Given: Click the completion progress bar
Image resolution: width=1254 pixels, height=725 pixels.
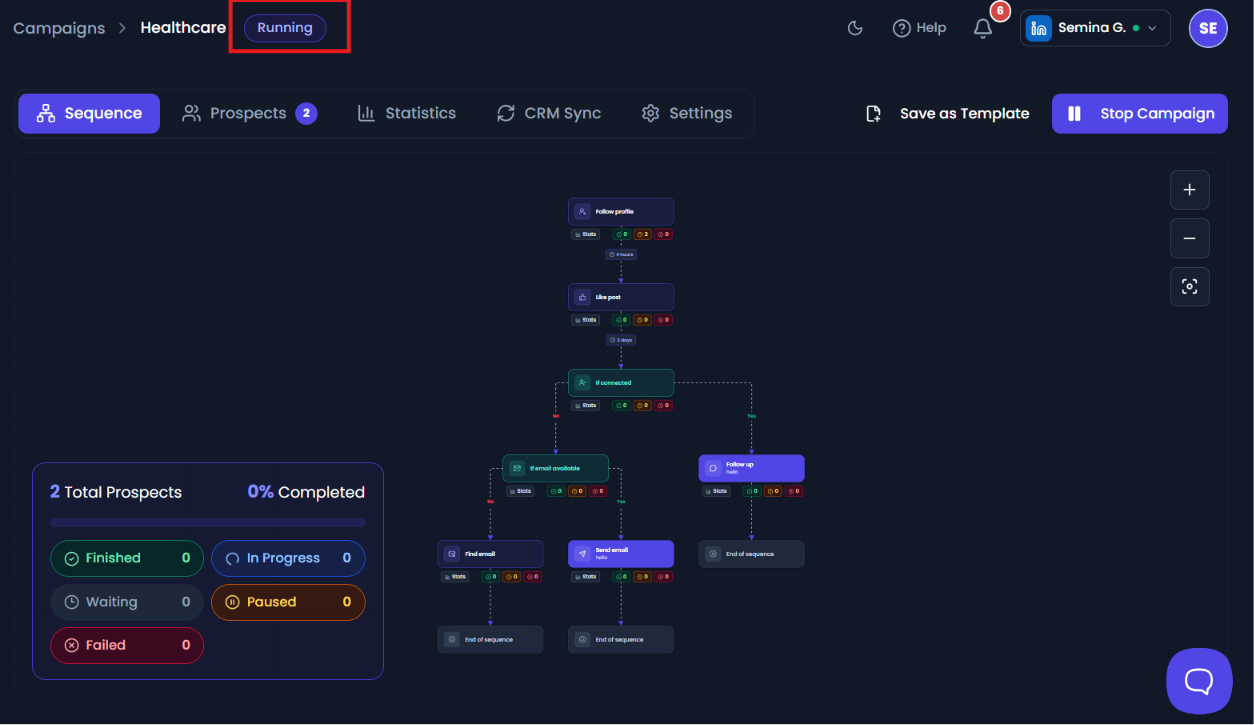Looking at the screenshot, I should point(208,522).
